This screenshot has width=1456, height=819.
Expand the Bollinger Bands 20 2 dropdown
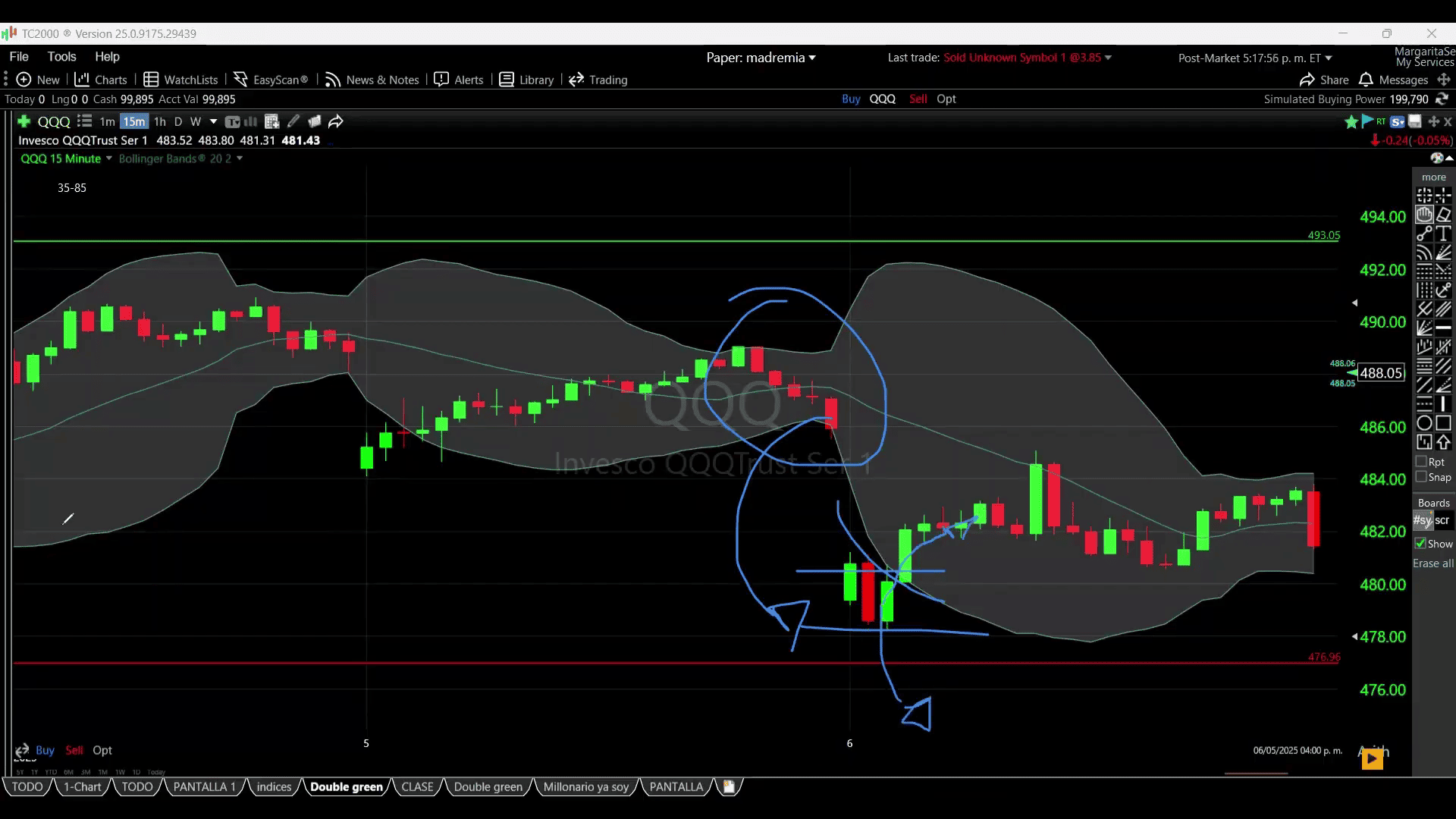coord(240,158)
